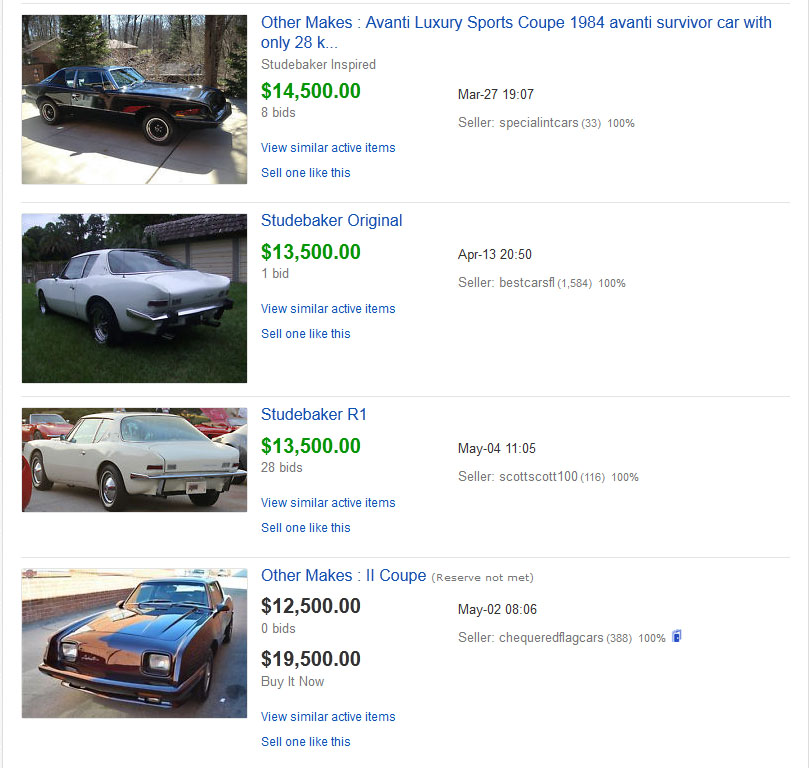Viewport: 809px width, 768px height.
Task: View similar active items for Studebaker R1
Action: click(328, 503)
